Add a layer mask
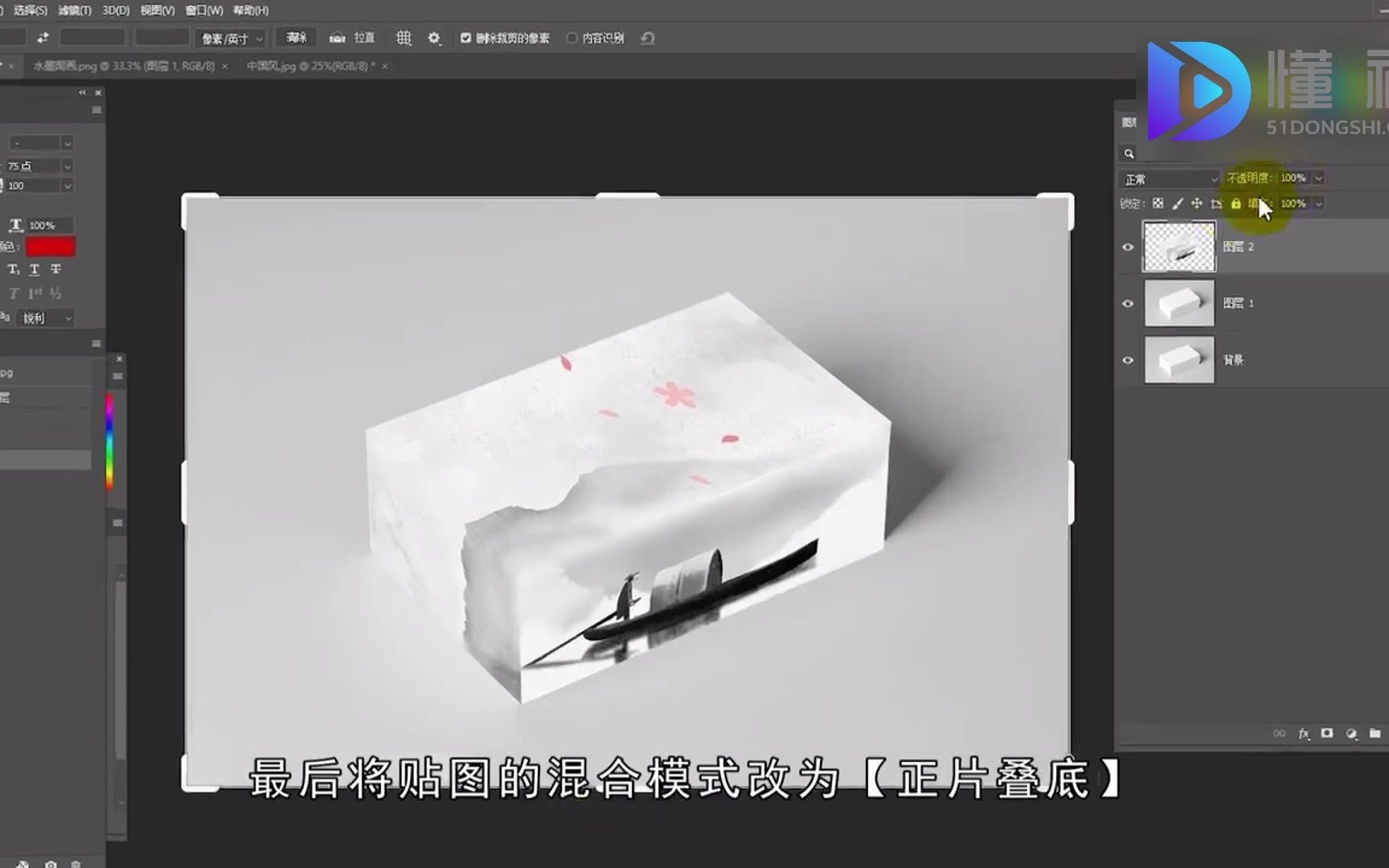Image resolution: width=1389 pixels, height=868 pixels. pos(1327,733)
